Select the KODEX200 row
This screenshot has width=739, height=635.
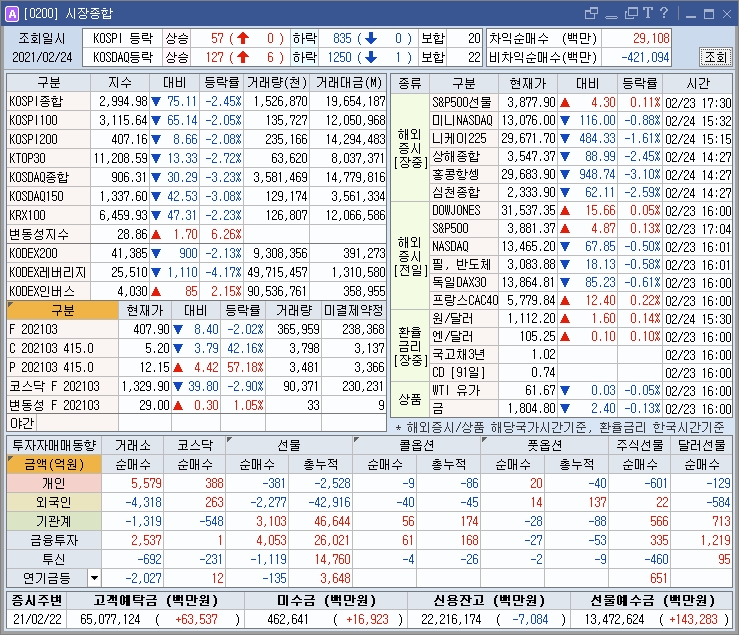point(197,253)
